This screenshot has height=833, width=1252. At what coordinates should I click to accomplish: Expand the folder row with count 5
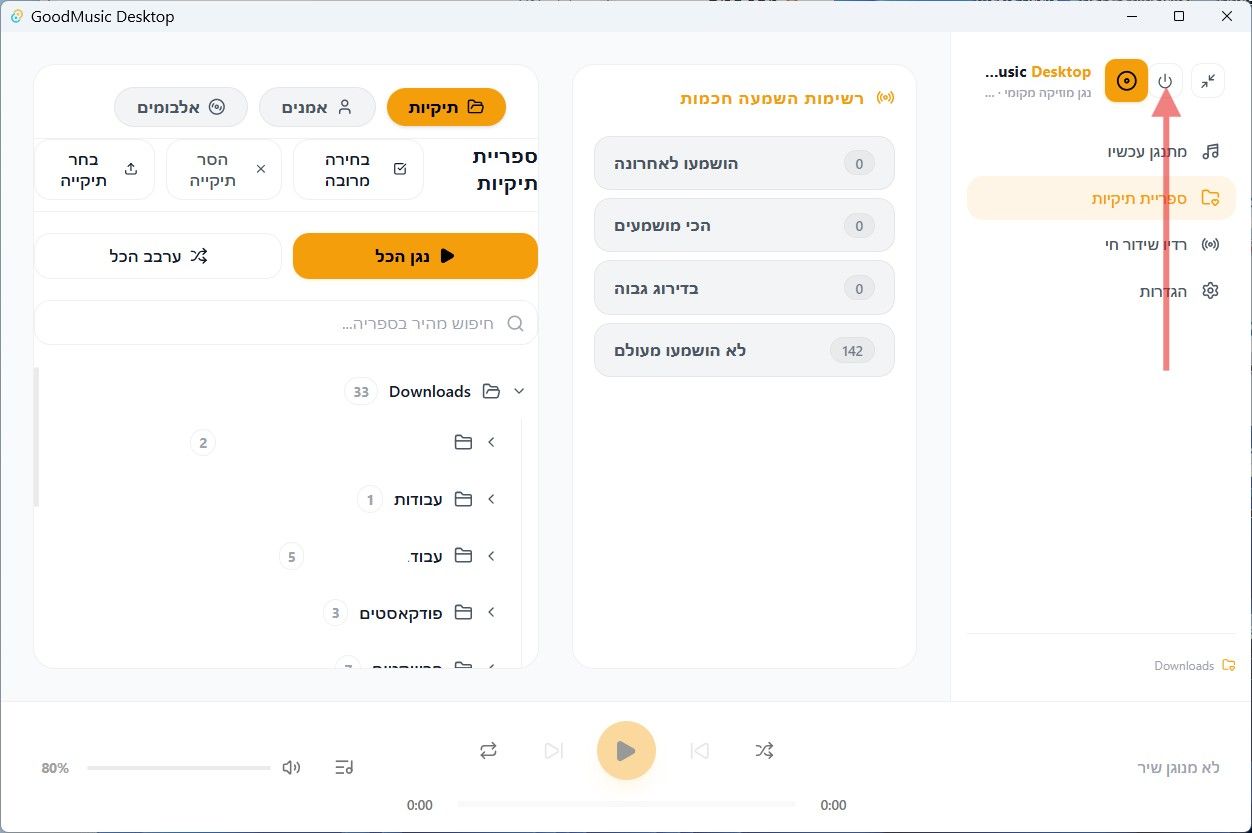491,556
